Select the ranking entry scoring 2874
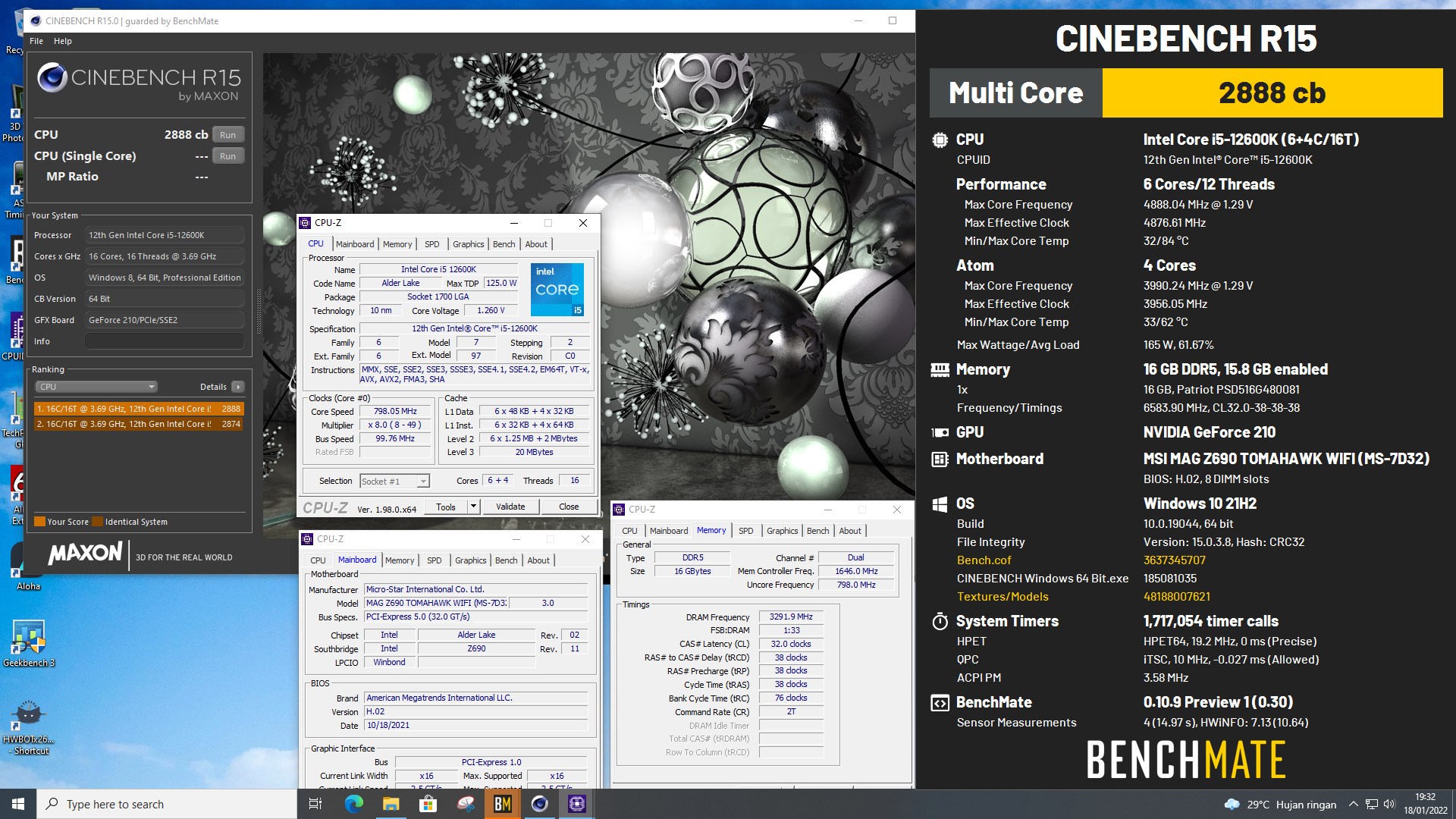Image resolution: width=1456 pixels, height=819 pixels. click(138, 424)
